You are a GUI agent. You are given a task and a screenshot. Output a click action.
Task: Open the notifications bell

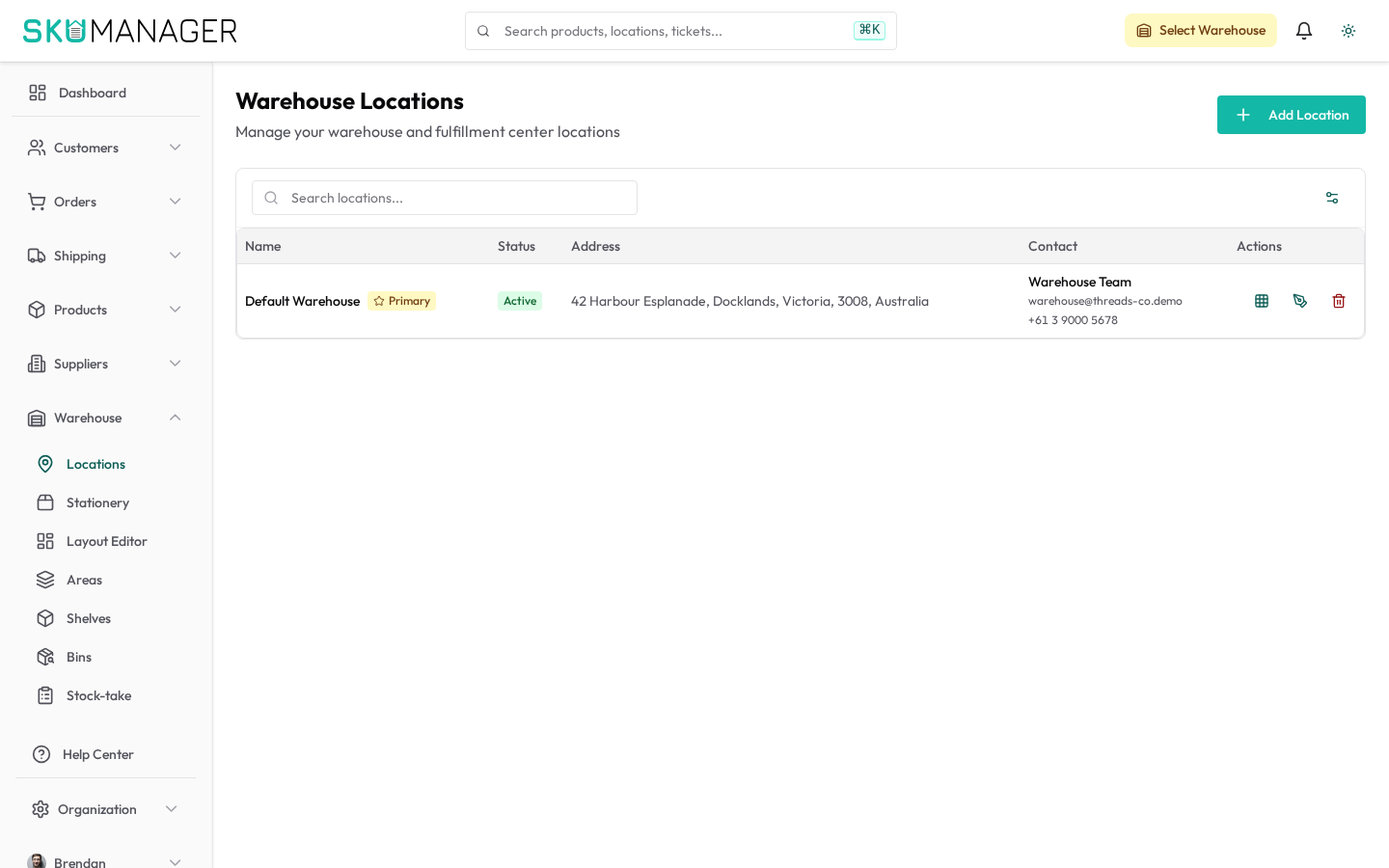pyautogui.click(x=1304, y=31)
